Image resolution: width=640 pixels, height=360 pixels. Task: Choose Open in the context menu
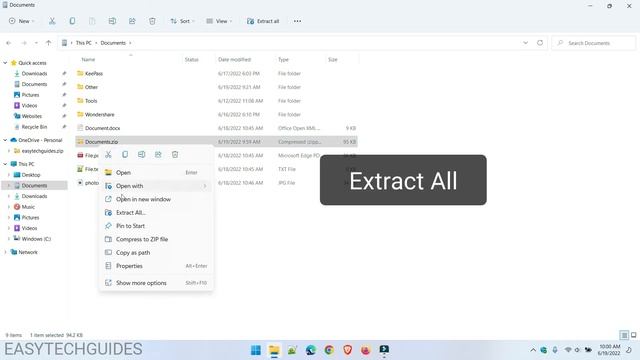pyautogui.click(x=156, y=173)
